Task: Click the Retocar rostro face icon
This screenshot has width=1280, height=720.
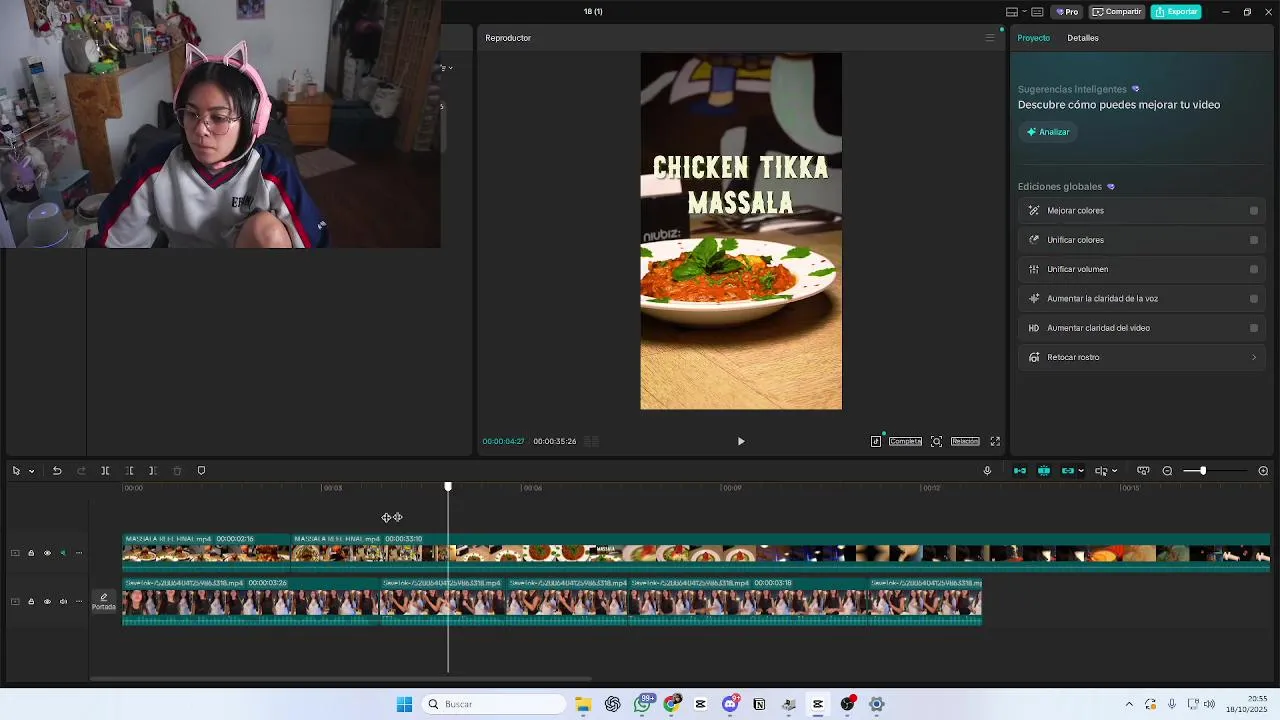Action: tap(1034, 357)
